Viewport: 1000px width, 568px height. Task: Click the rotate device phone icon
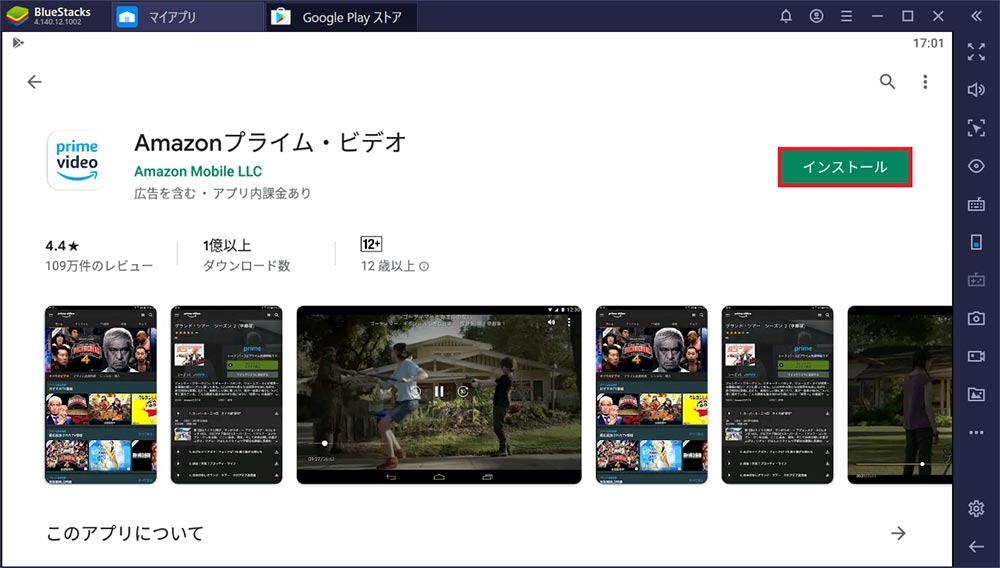(976, 242)
